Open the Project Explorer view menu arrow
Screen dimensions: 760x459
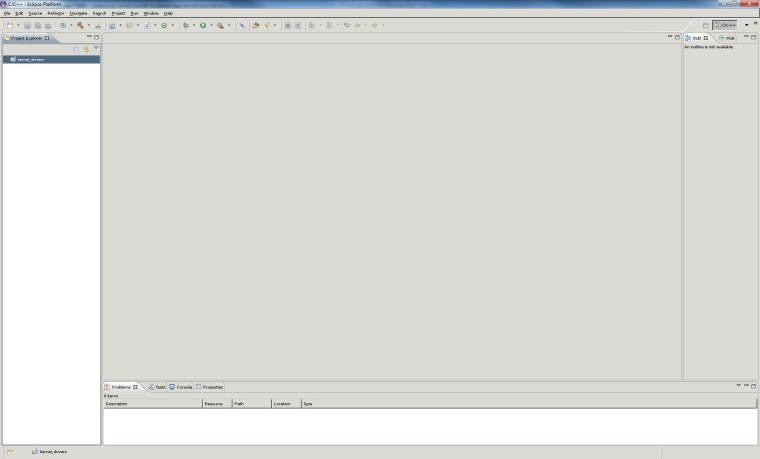[96, 49]
